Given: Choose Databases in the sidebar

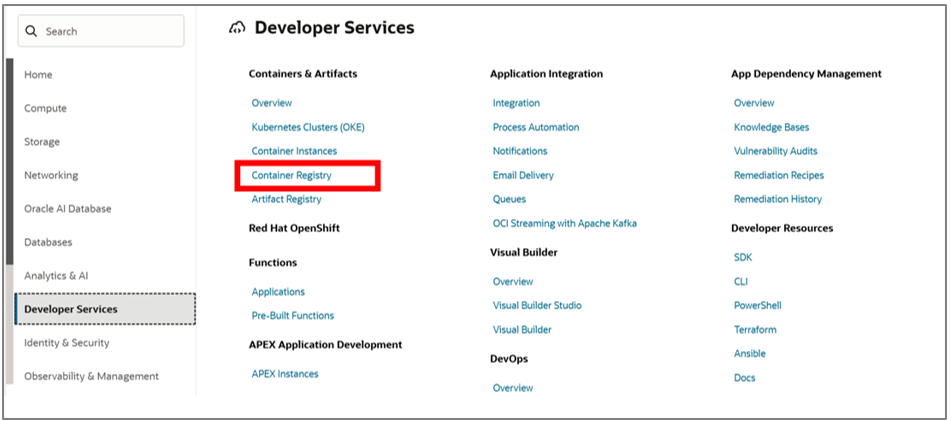Looking at the screenshot, I should point(48,241).
